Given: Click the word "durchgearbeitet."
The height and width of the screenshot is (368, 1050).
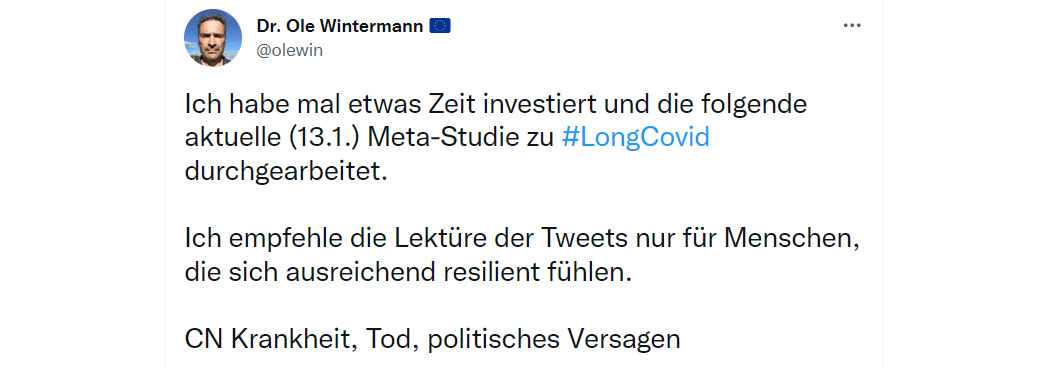Looking at the screenshot, I should pos(287,172).
